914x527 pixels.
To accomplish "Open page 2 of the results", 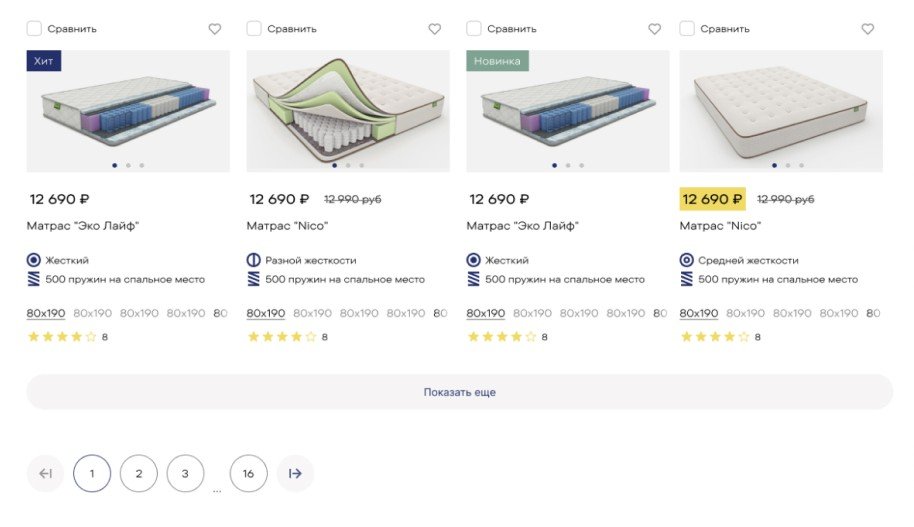I will click(139, 473).
